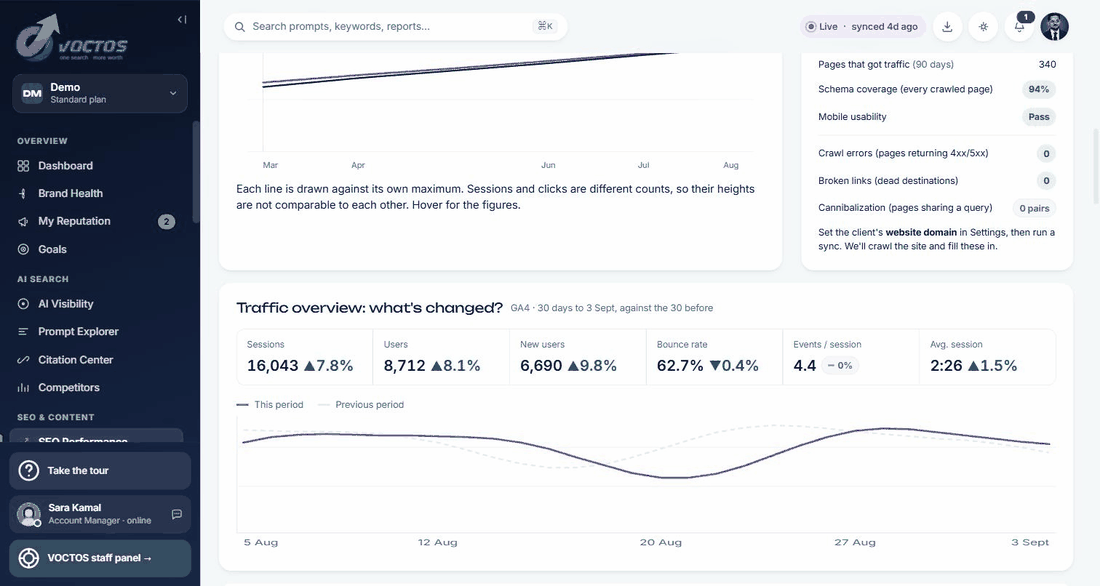Open the VOCTOS staff panel

click(100, 558)
